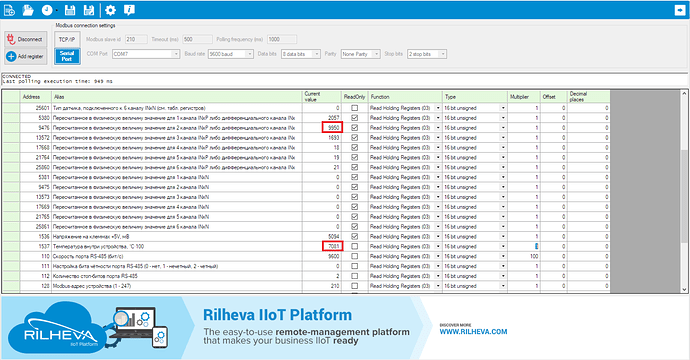Screen dimensions: 690x360
Task: Click the Add register button
Action: (26, 56)
